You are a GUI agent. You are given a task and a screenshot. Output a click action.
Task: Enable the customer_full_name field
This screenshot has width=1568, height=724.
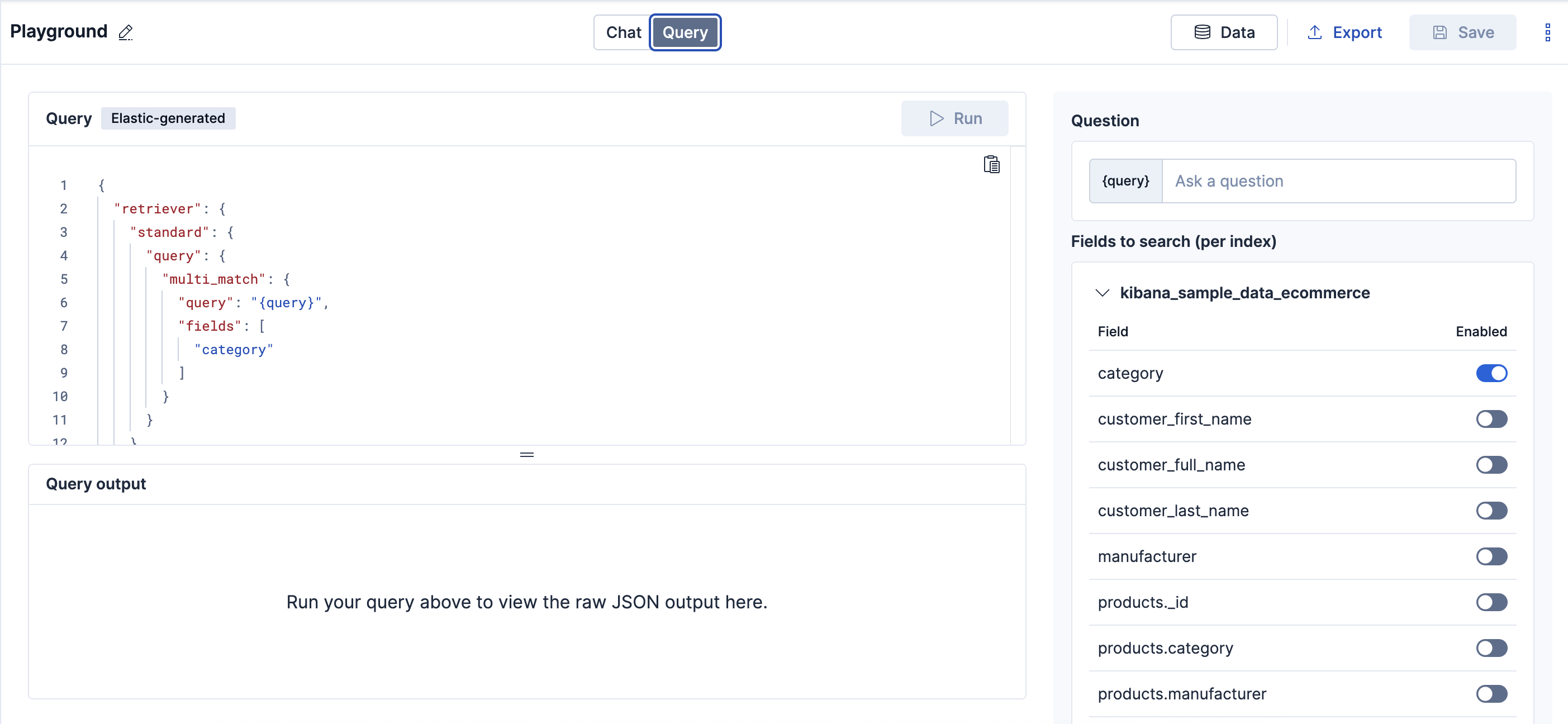(1491, 465)
